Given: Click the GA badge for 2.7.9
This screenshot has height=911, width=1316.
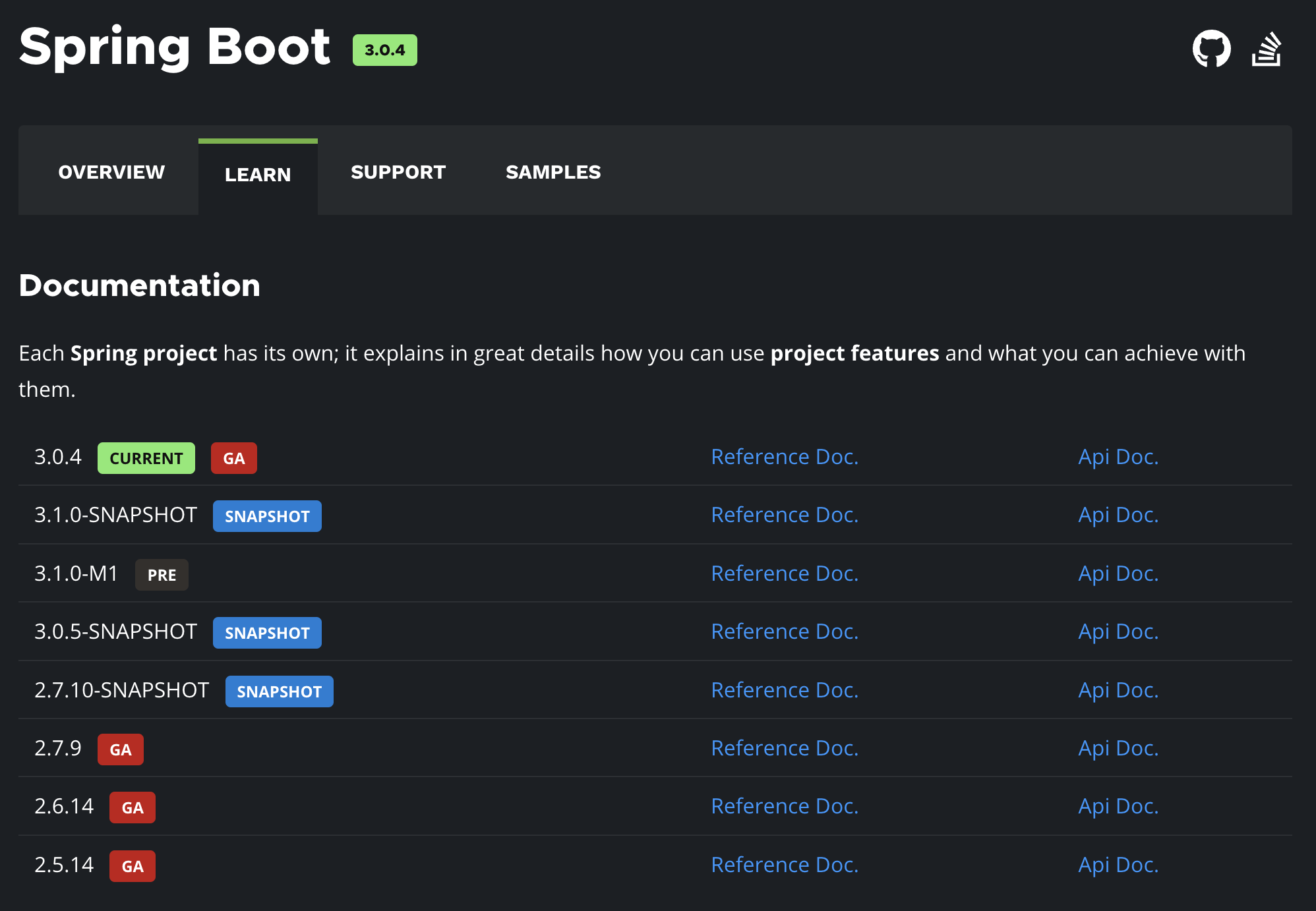Looking at the screenshot, I should click(120, 749).
